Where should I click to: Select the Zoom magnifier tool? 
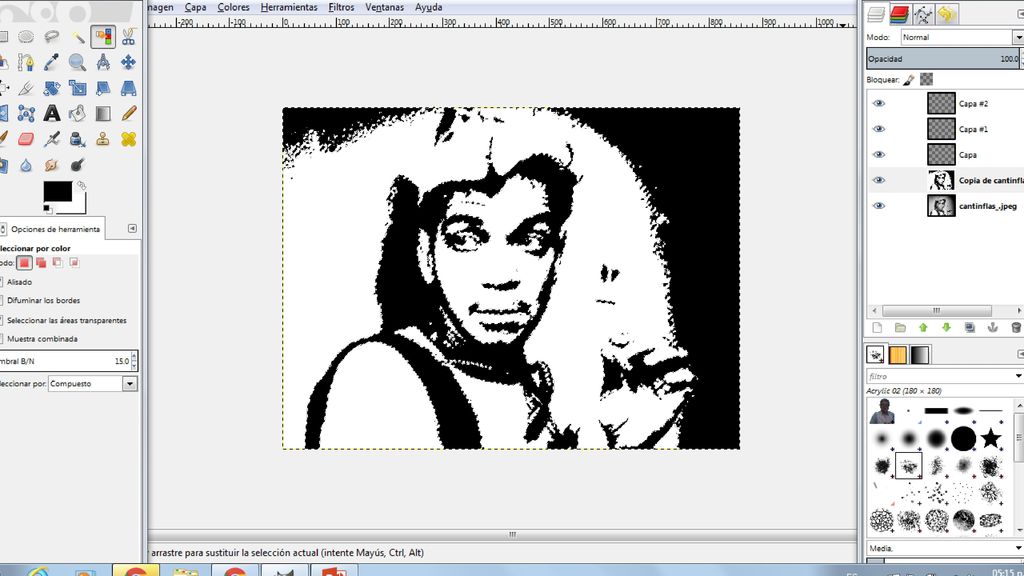coord(77,62)
